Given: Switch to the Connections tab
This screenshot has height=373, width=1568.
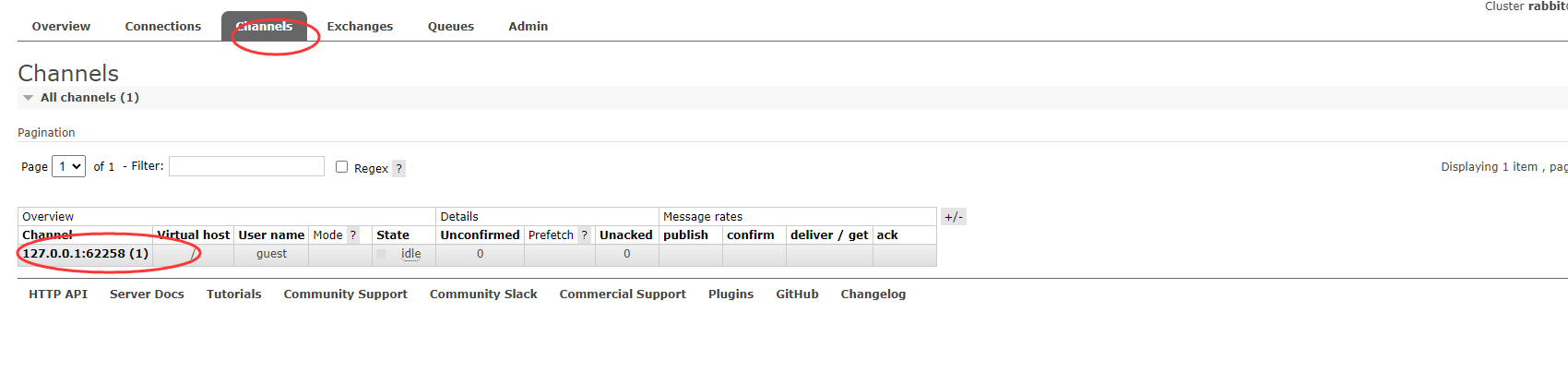Looking at the screenshot, I should point(163,26).
